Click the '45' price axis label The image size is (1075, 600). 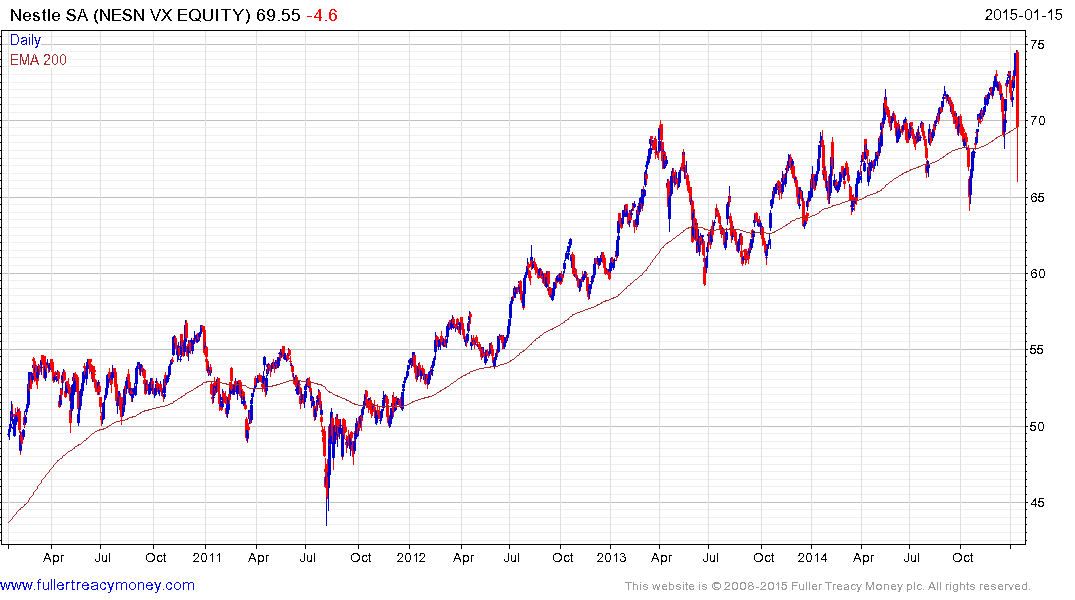1037,503
